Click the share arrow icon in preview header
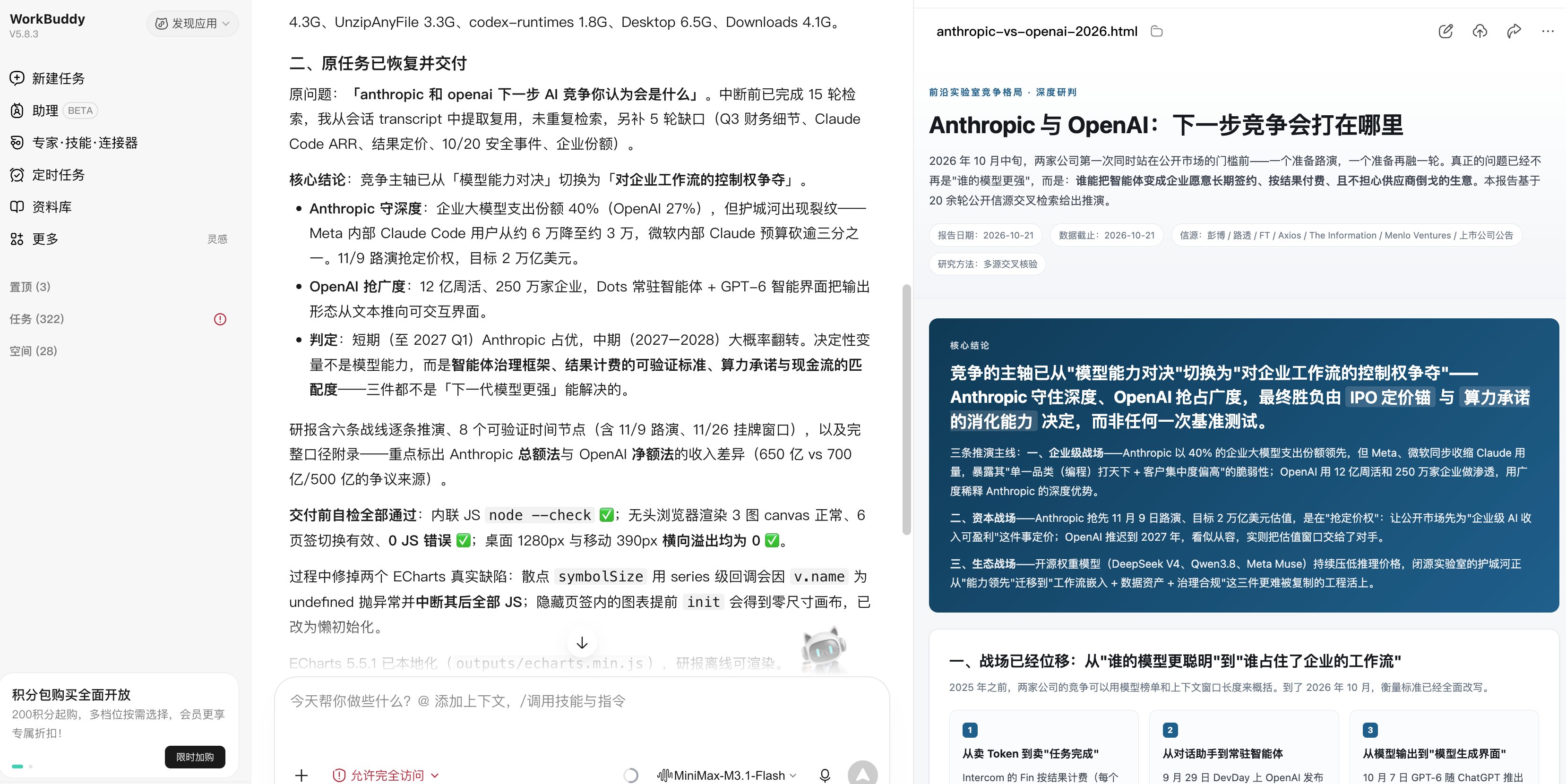Image resolution: width=1566 pixels, height=784 pixels. coord(1514,31)
